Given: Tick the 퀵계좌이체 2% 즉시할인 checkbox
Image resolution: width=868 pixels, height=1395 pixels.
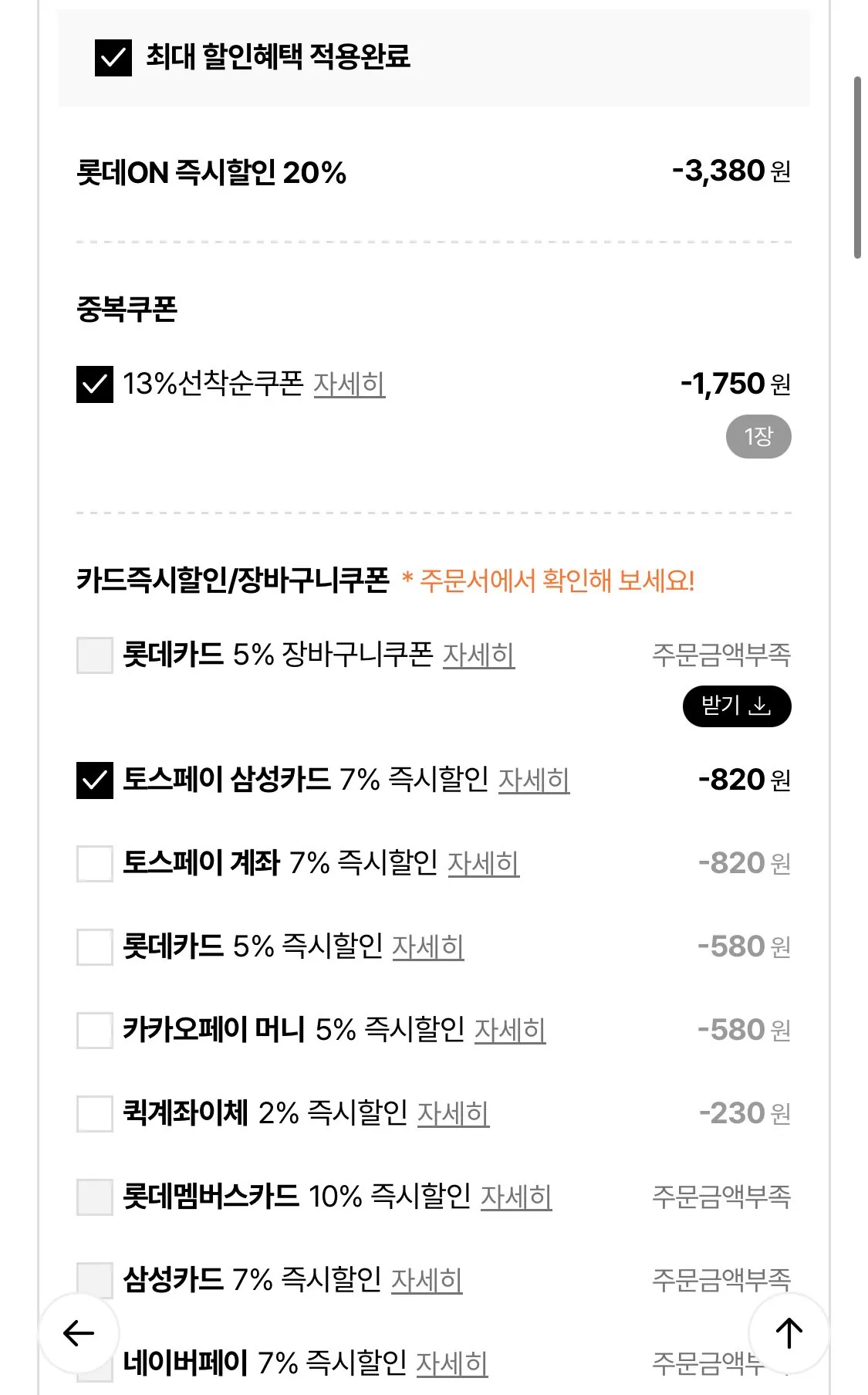Looking at the screenshot, I should coord(95,1113).
